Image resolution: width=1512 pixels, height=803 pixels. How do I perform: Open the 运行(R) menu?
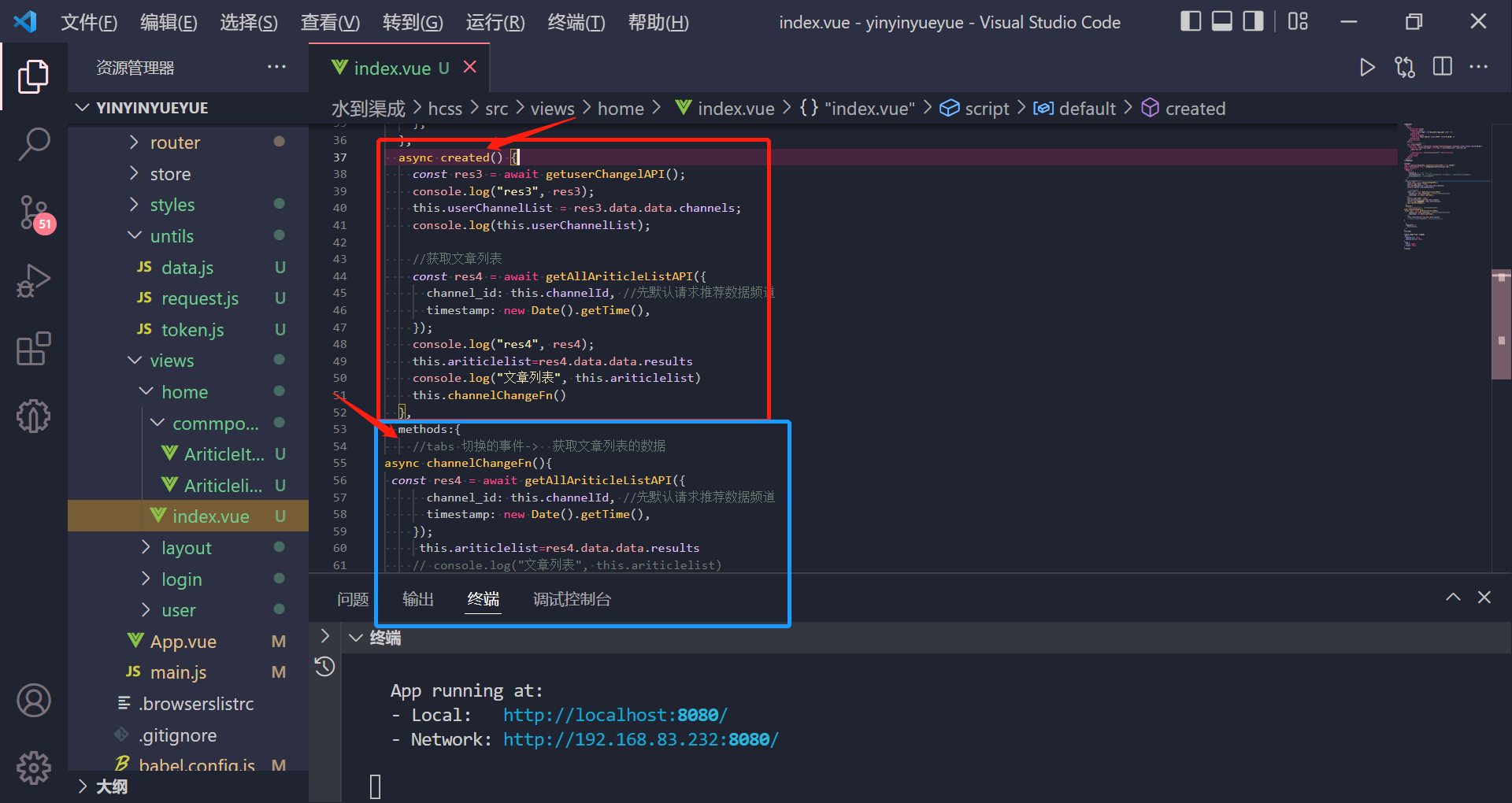495,22
